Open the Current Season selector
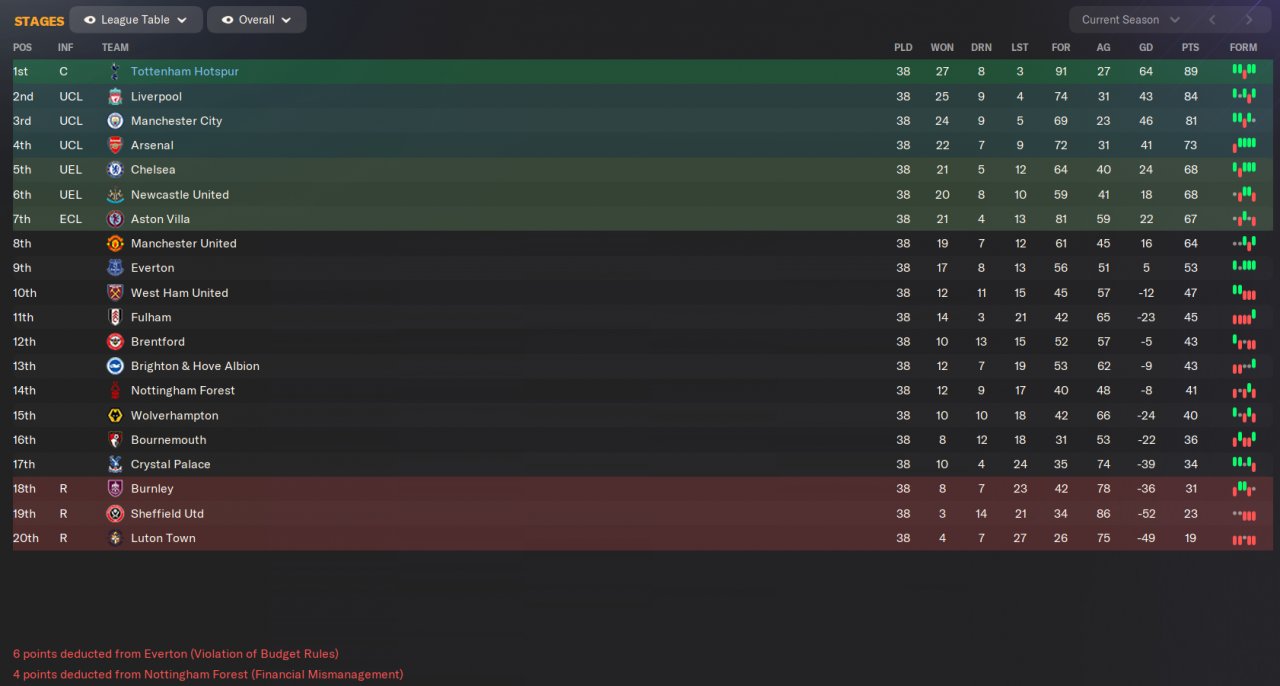 click(x=1130, y=20)
